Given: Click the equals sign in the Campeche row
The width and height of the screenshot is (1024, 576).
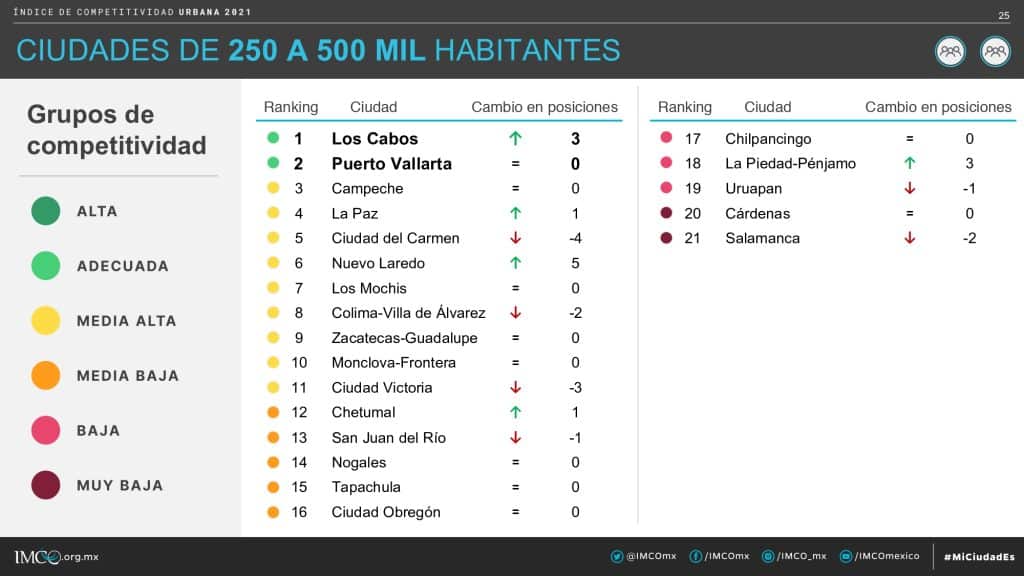Looking at the screenshot, I should [x=515, y=189].
